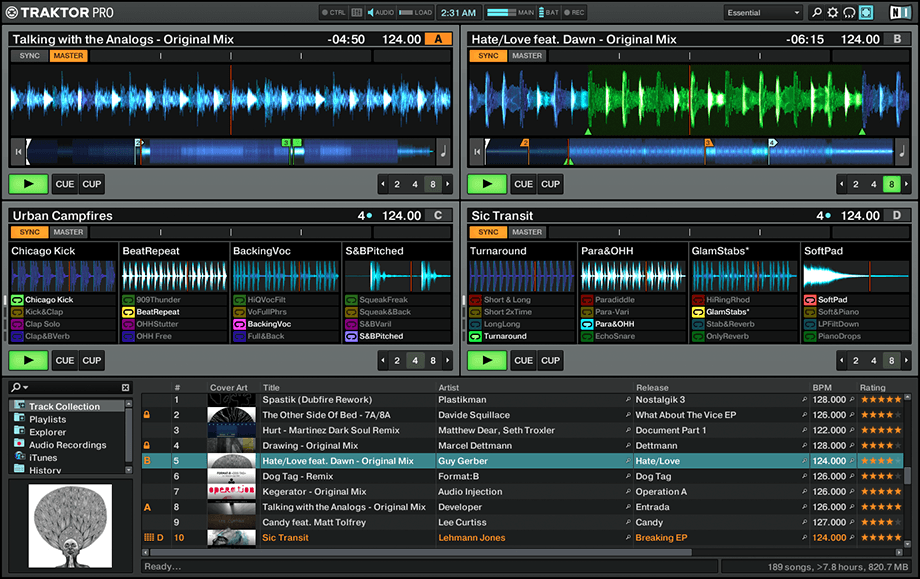Open the Essential layout dropdown

coord(763,12)
